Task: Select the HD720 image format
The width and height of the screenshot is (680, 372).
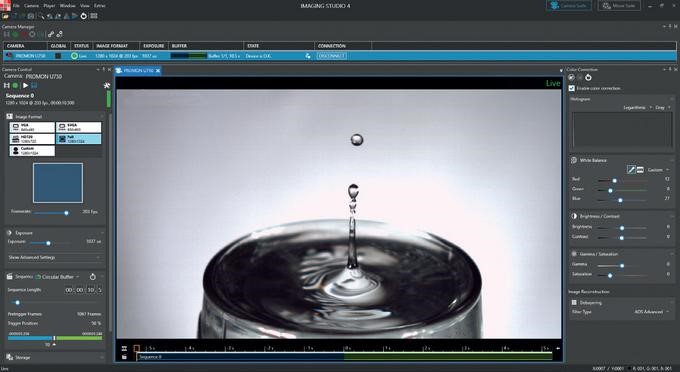Action: [x=33, y=139]
